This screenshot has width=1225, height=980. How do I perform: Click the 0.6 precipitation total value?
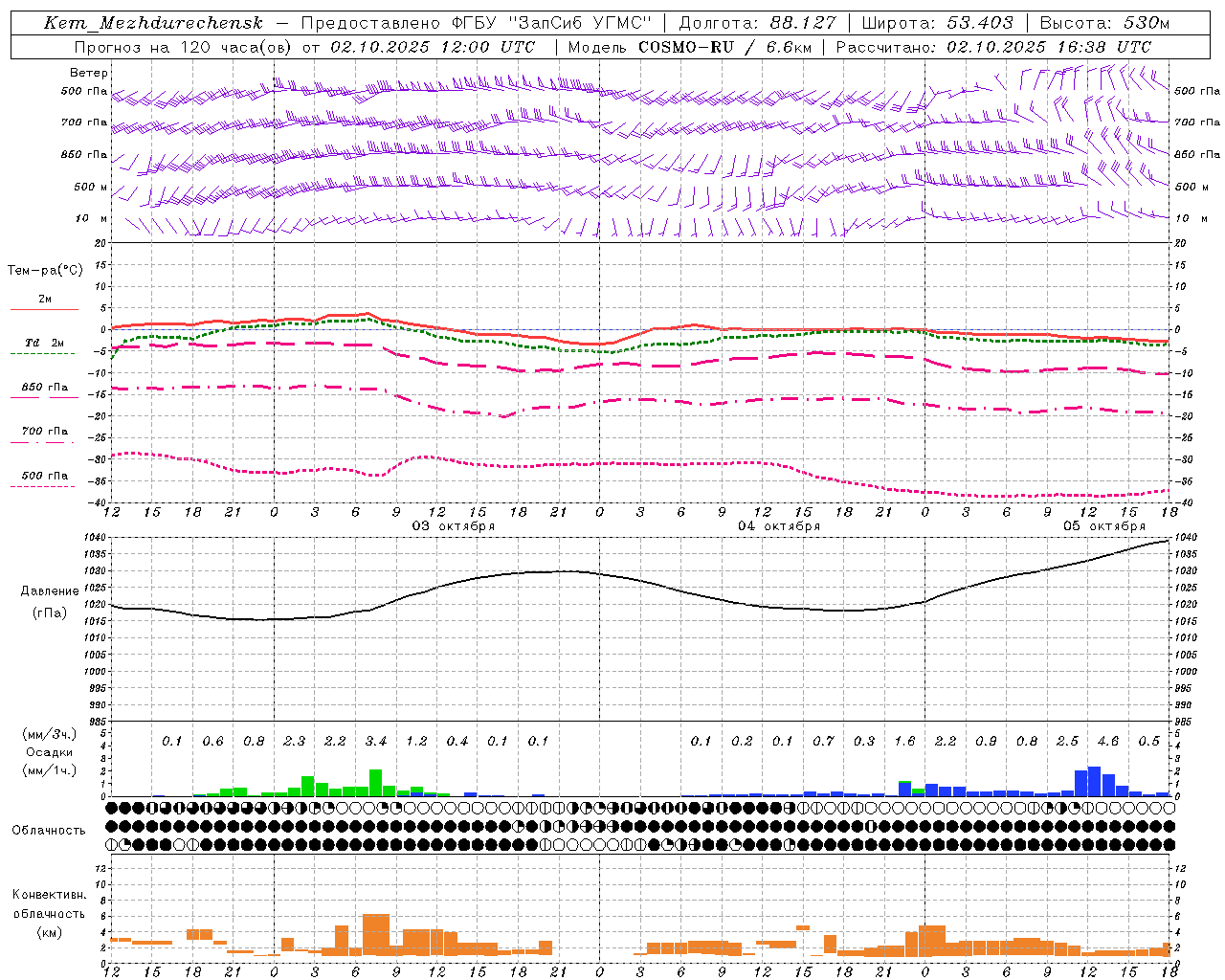point(212,742)
